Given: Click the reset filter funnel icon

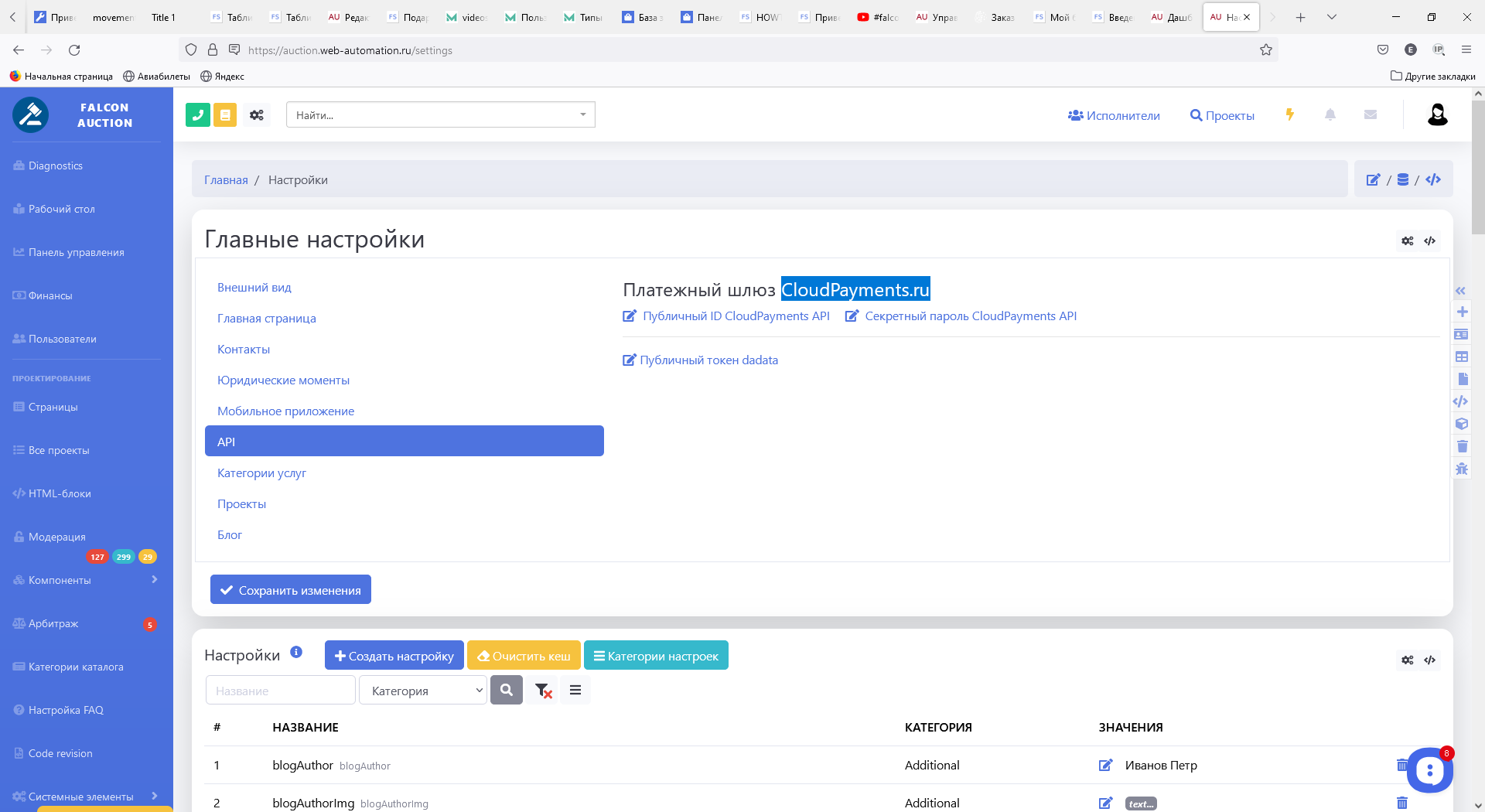Looking at the screenshot, I should click(543, 691).
